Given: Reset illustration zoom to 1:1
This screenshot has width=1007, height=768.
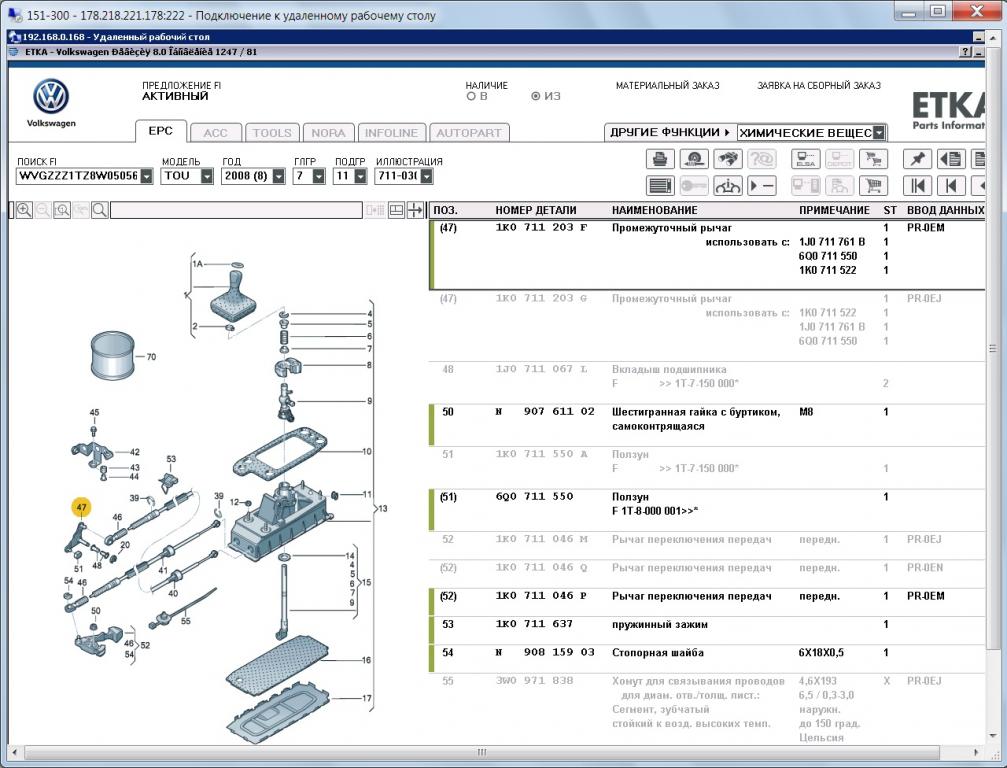Looking at the screenshot, I should (x=62, y=210).
